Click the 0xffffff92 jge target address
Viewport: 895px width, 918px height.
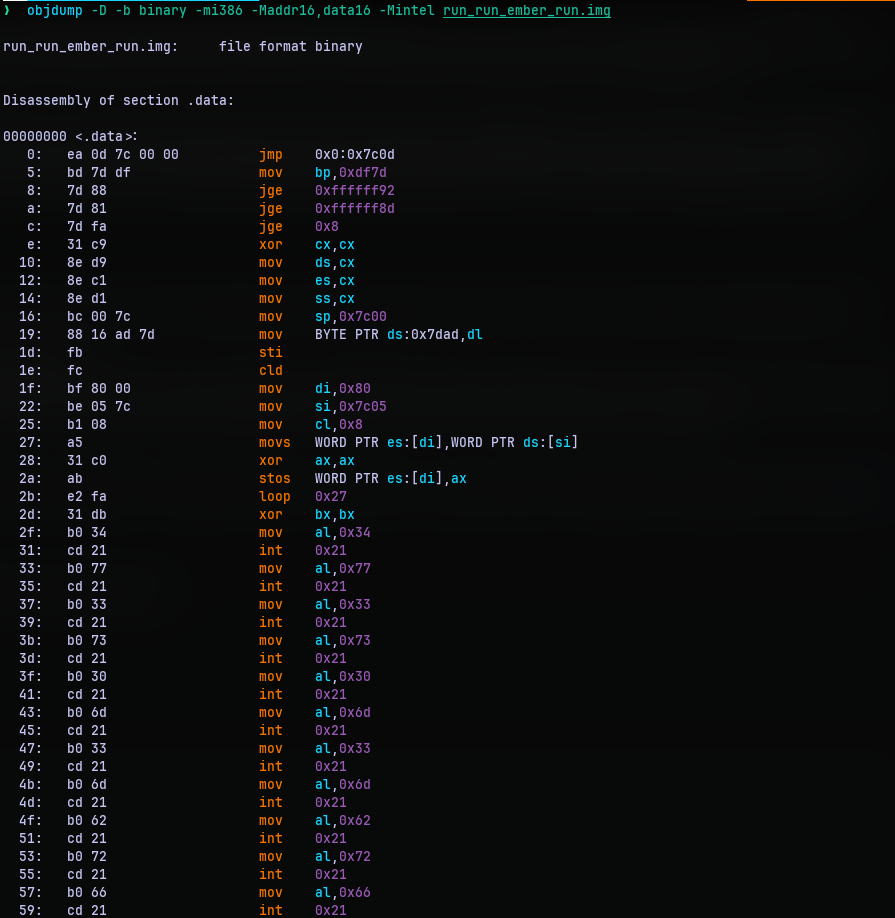tap(354, 190)
